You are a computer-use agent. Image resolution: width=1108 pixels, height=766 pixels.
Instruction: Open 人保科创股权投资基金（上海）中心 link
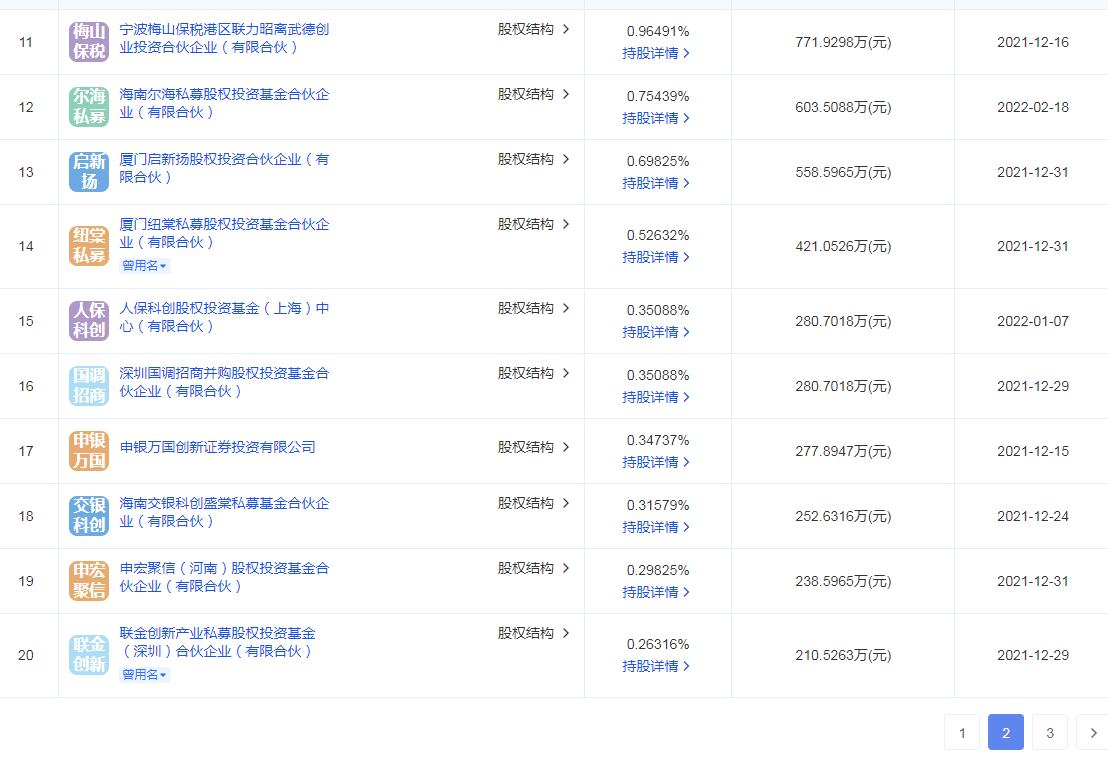click(224, 317)
